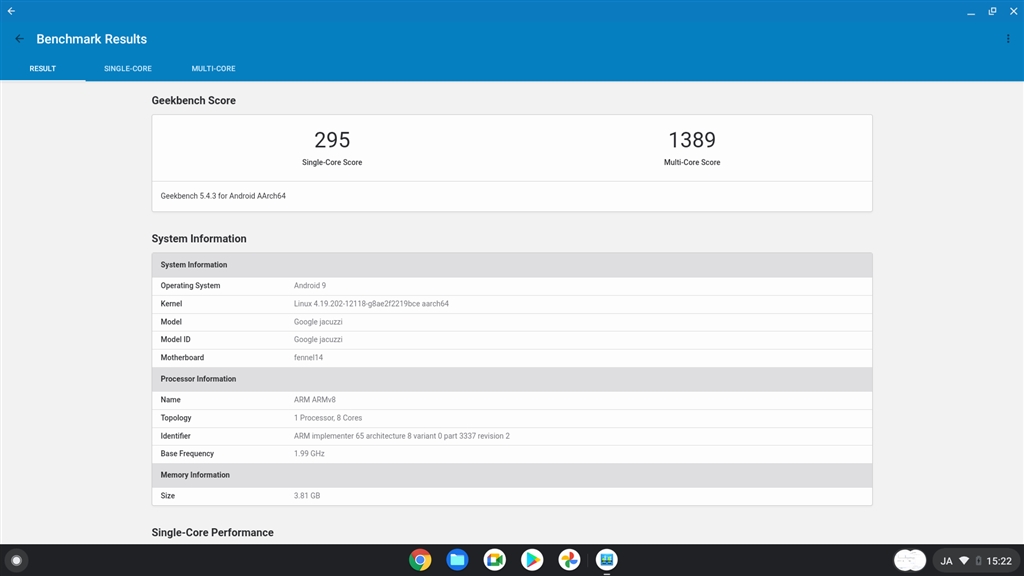Close the Geekbench window

coord(1014,12)
